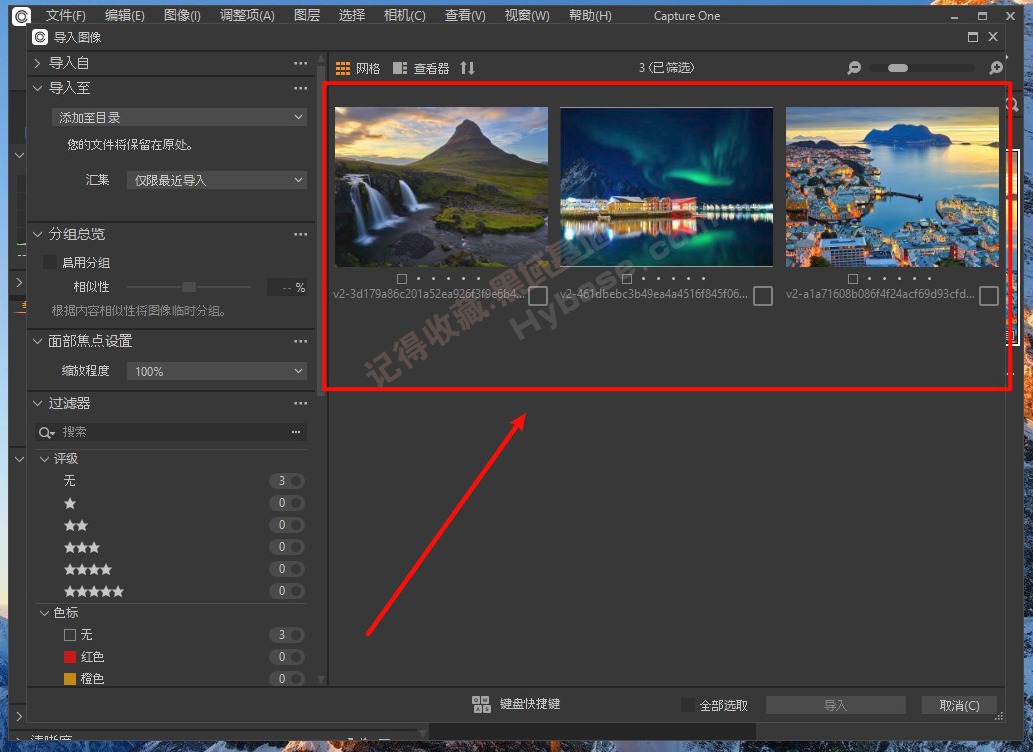Click the 导入 import button
The height and width of the screenshot is (752, 1033).
point(835,705)
